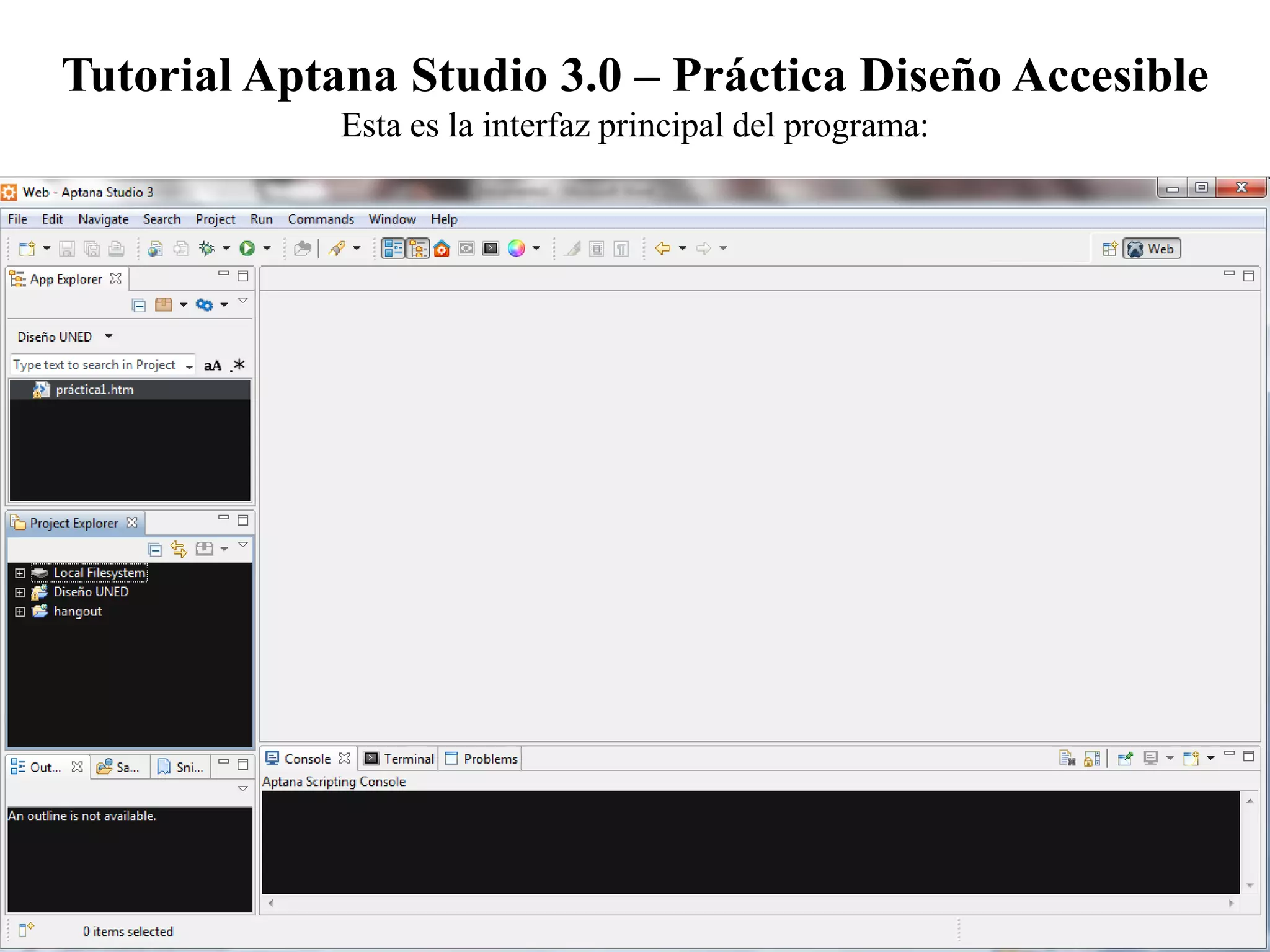Toggle regular expression search button
Image resolution: width=1270 pixels, height=952 pixels.
coord(238,366)
